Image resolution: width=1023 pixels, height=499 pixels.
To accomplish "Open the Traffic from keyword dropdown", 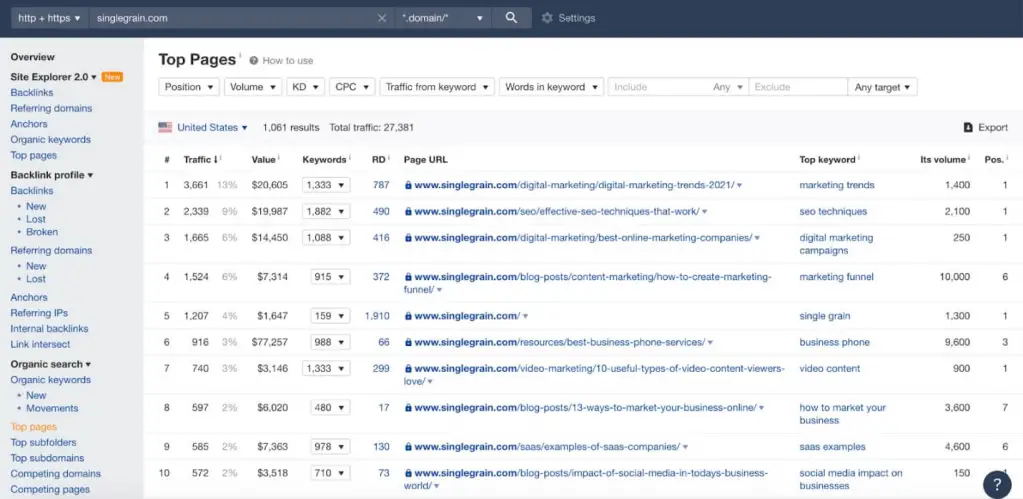I will coord(437,87).
